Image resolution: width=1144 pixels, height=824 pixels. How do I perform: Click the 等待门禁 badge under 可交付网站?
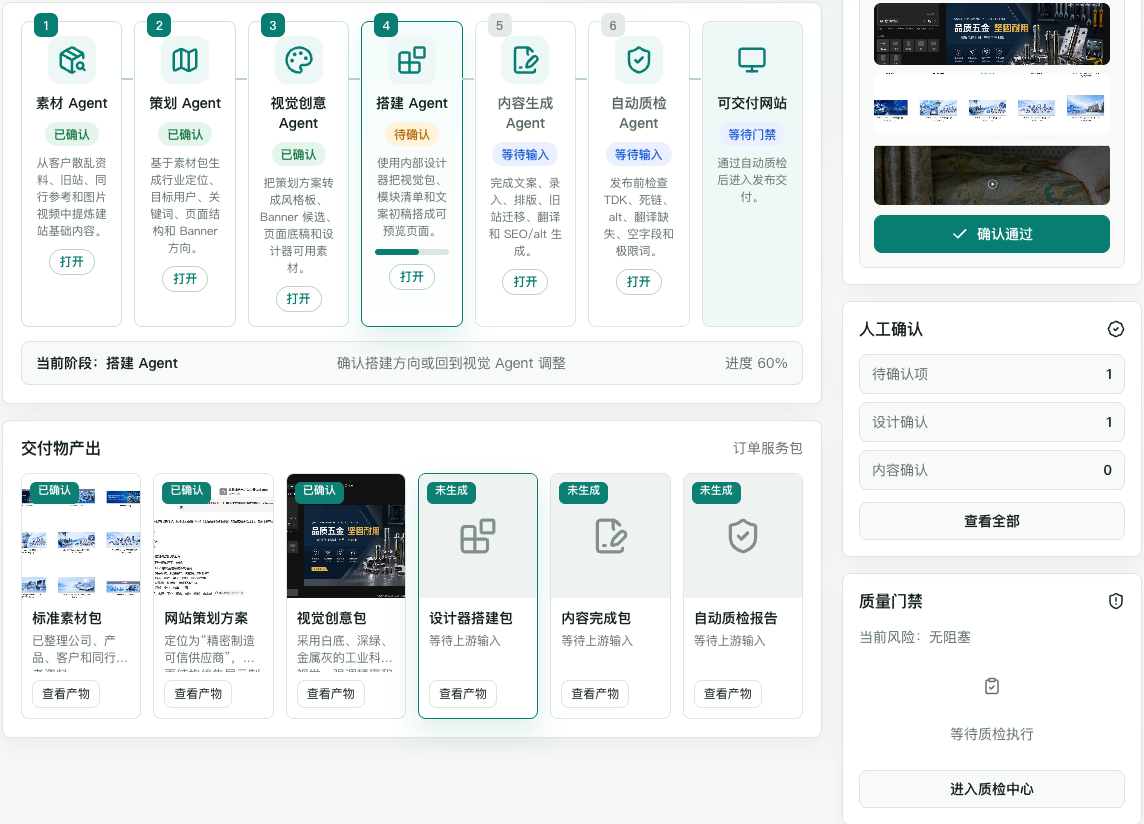click(752, 134)
